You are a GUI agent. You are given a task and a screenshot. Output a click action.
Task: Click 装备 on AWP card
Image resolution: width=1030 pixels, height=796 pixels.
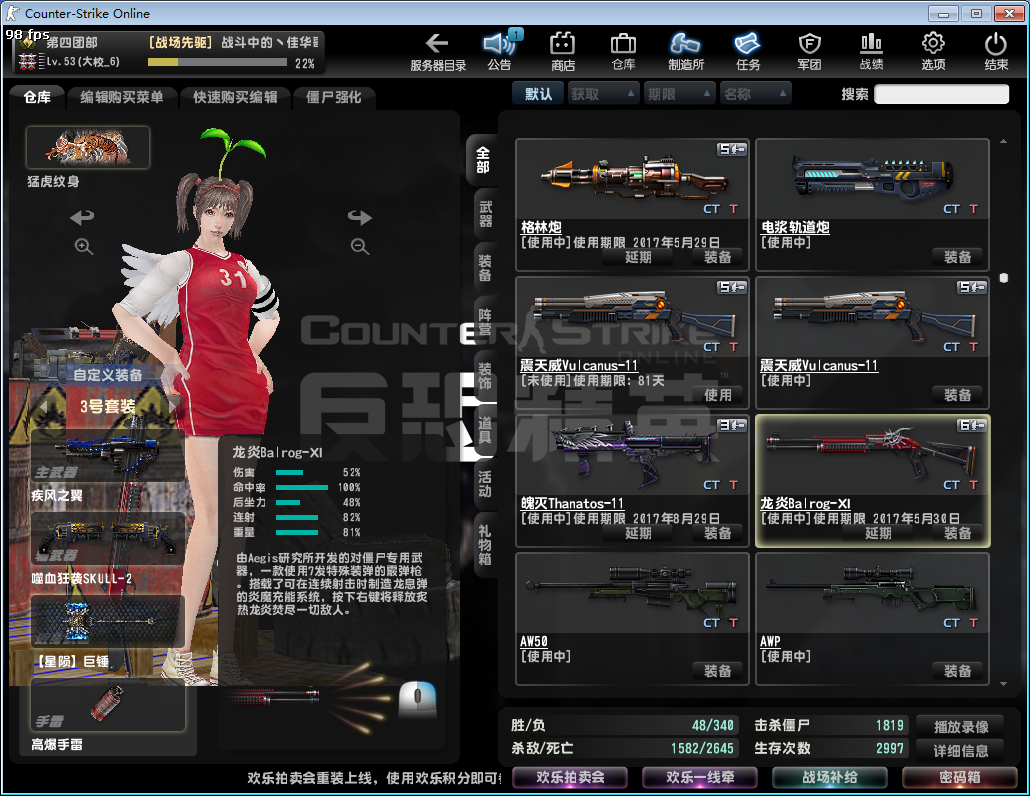coord(957,671)
